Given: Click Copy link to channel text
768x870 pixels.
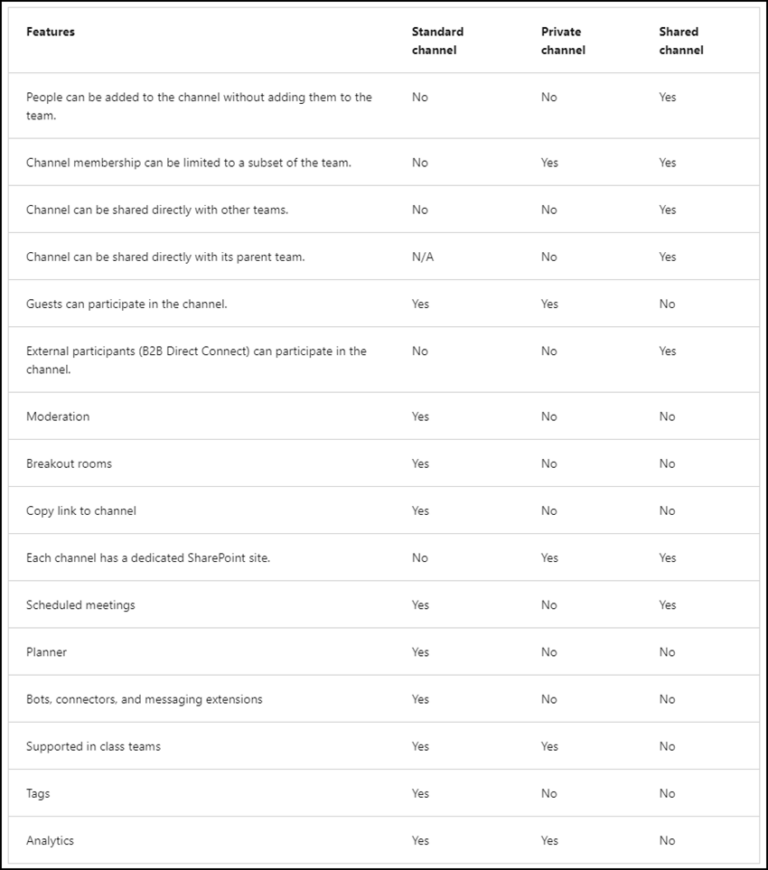Looking at the screenshot, I should tap(81, 511).
